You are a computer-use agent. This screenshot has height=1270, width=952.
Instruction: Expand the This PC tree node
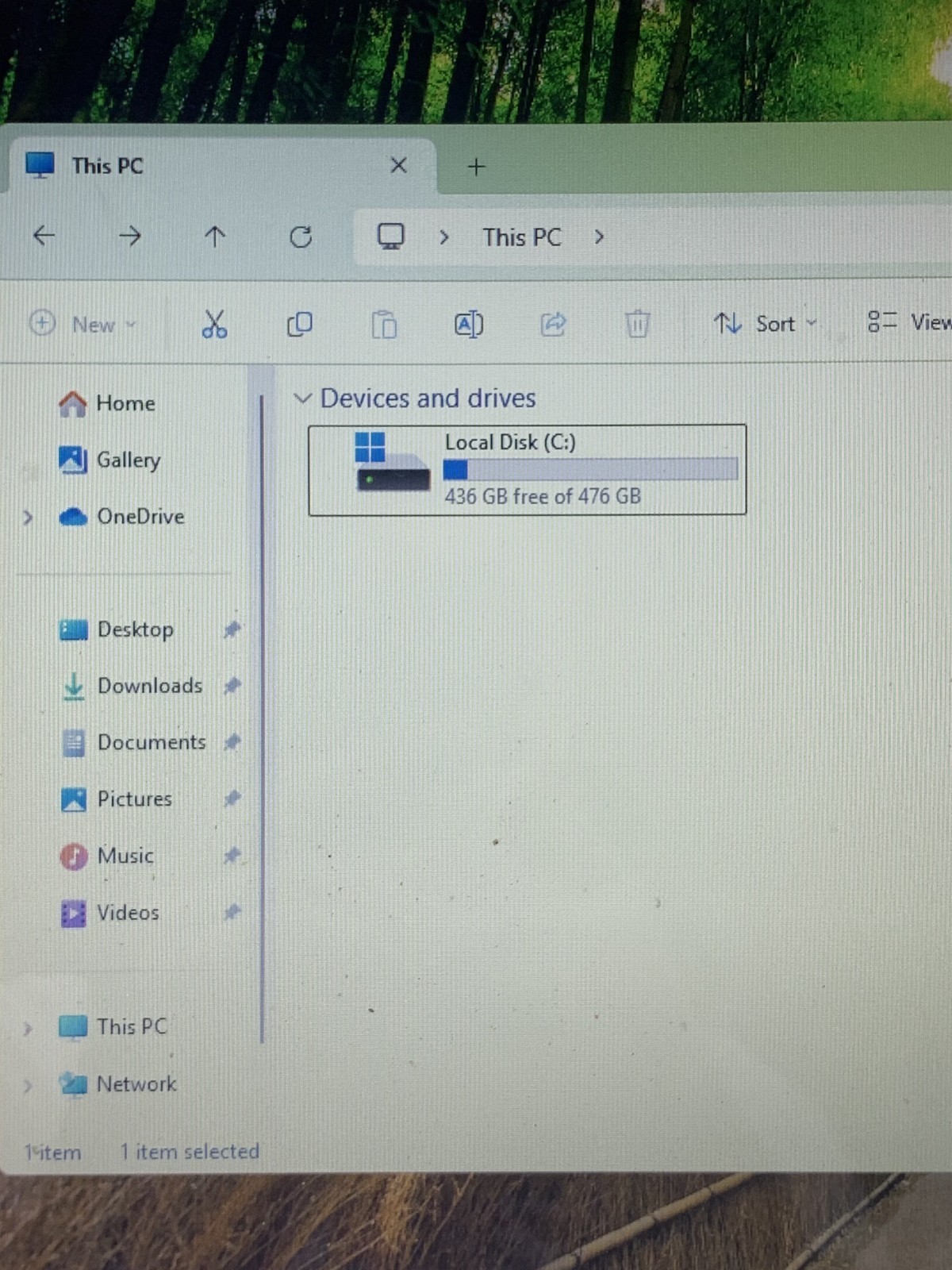[28, 1029]
